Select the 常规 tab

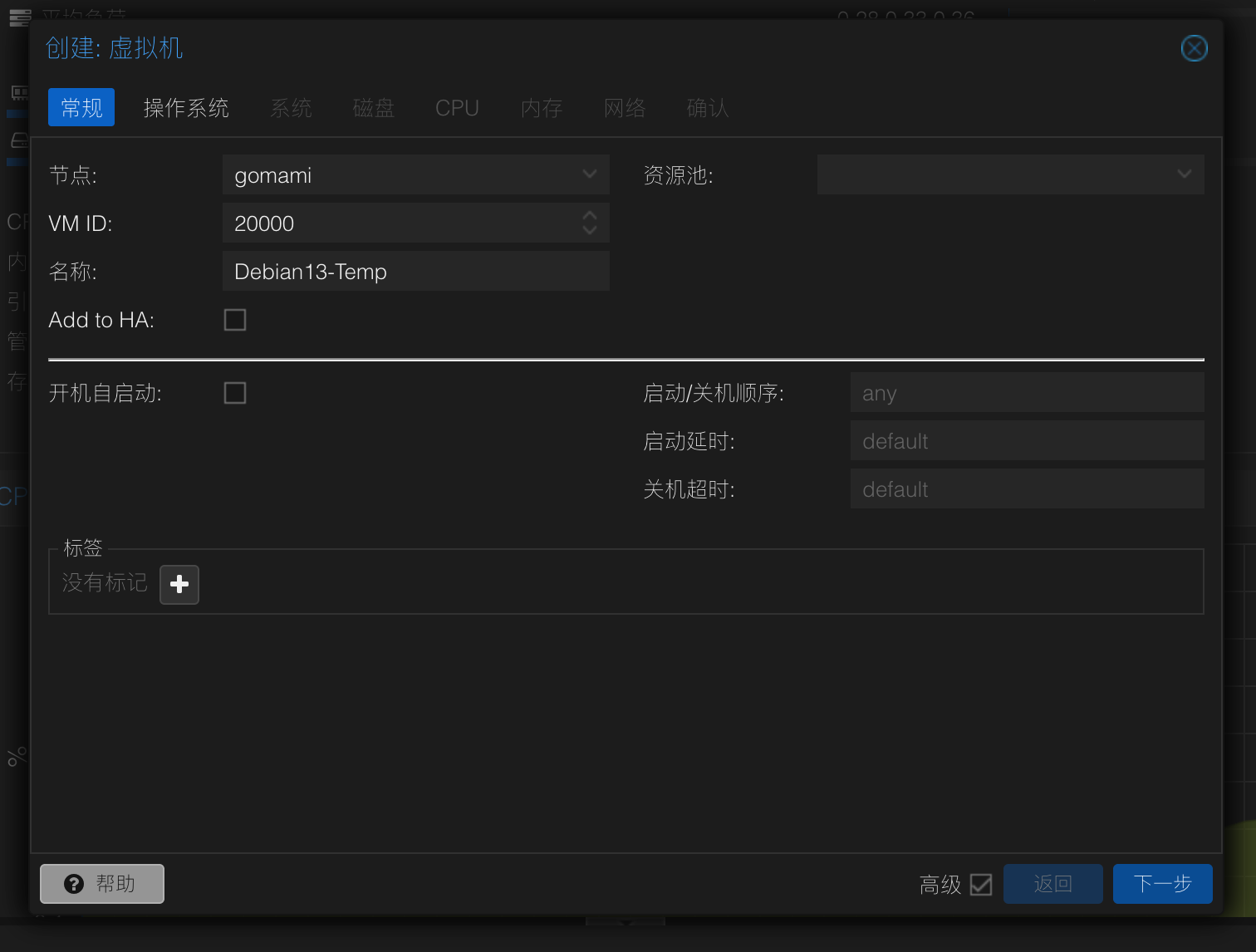pyautogui.click(x=81, y=108)
